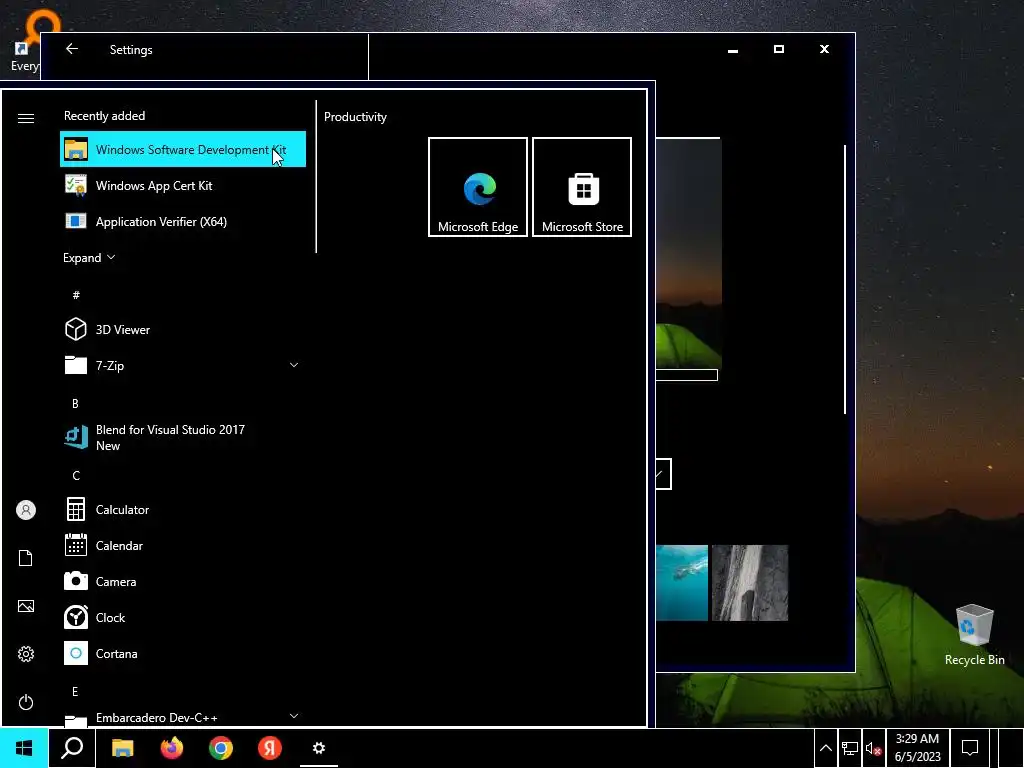The image size is (1024, 768).
Task: Launch Windows Software Development Kit entry
Action: tap(183, 150)
